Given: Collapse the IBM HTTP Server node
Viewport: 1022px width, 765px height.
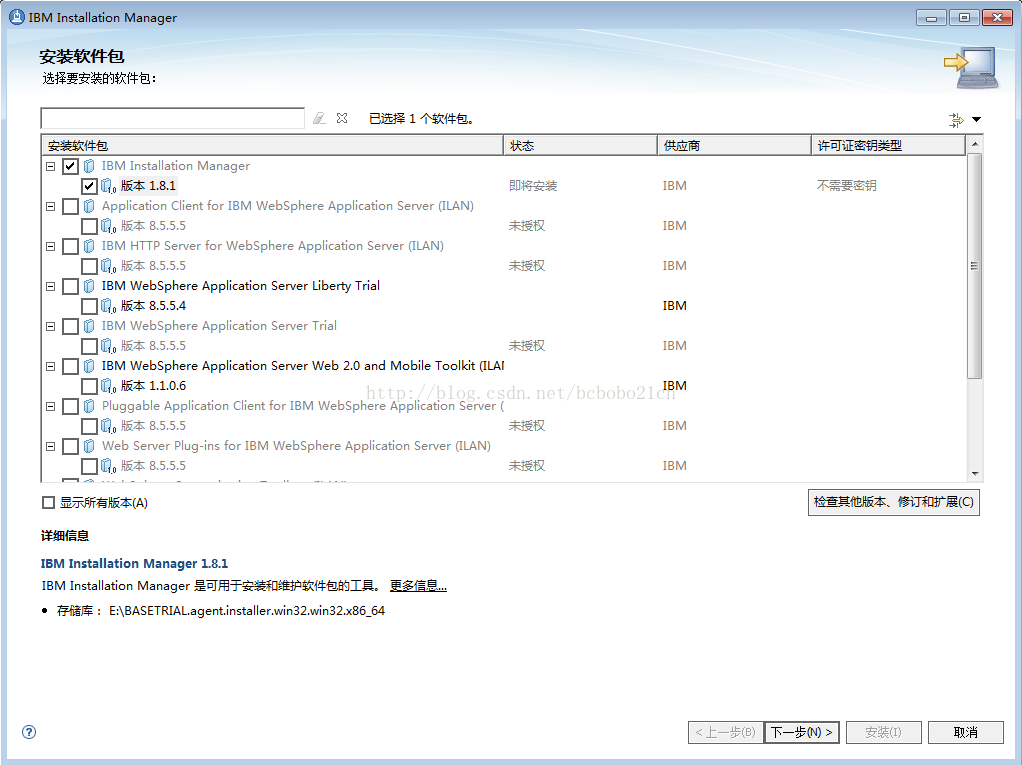Looking at the screenshot, I should click(x=50, y=246).
